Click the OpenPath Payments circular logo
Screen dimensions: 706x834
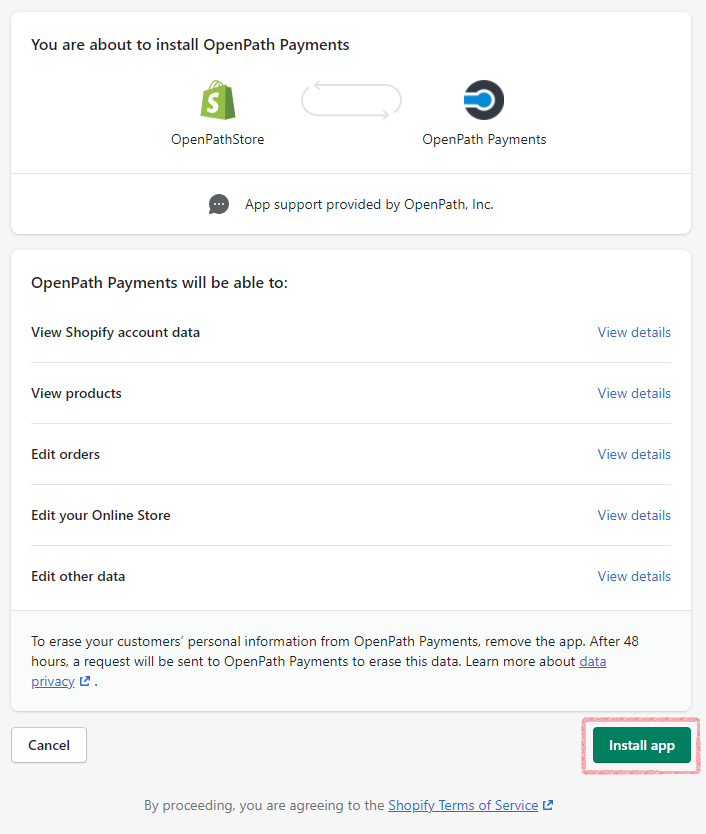tap(484, 100)
